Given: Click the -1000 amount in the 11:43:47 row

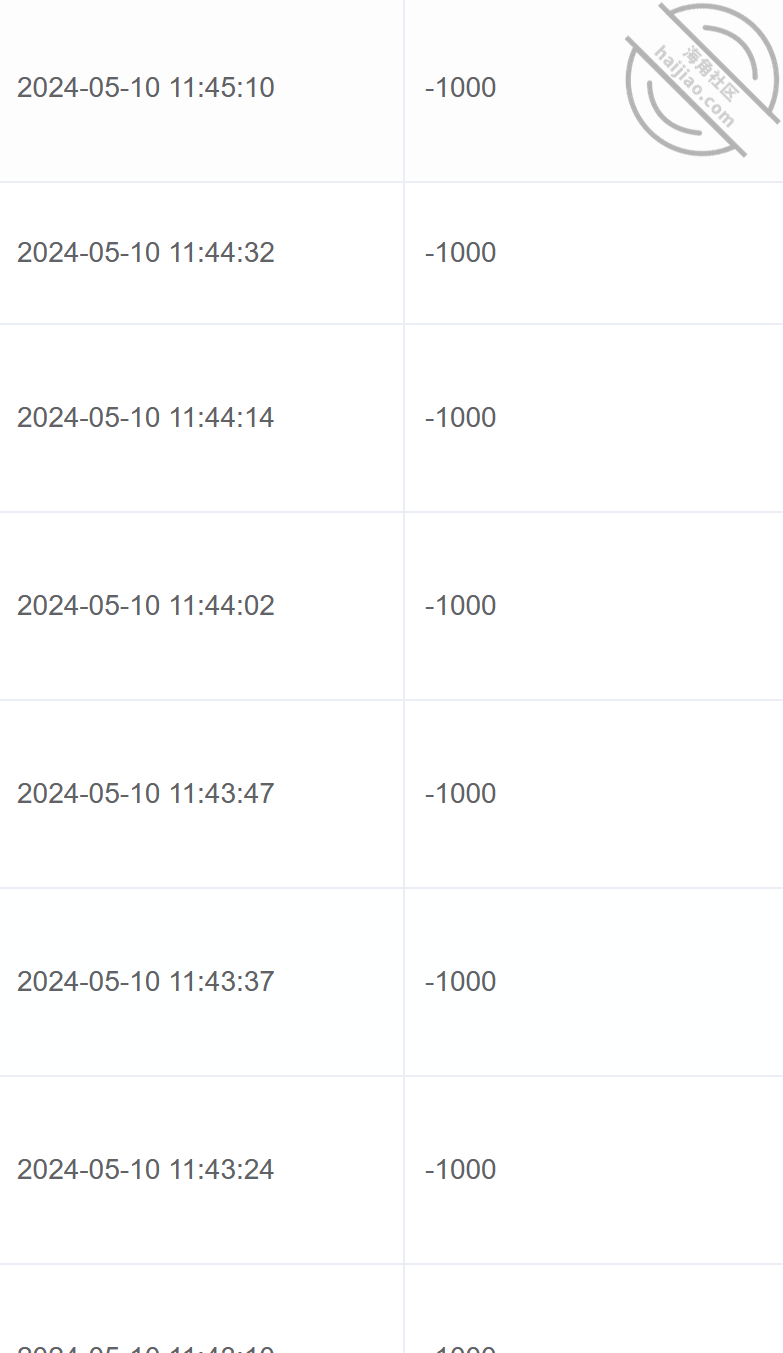Looking at the screenshot, I should coord(460,793).
